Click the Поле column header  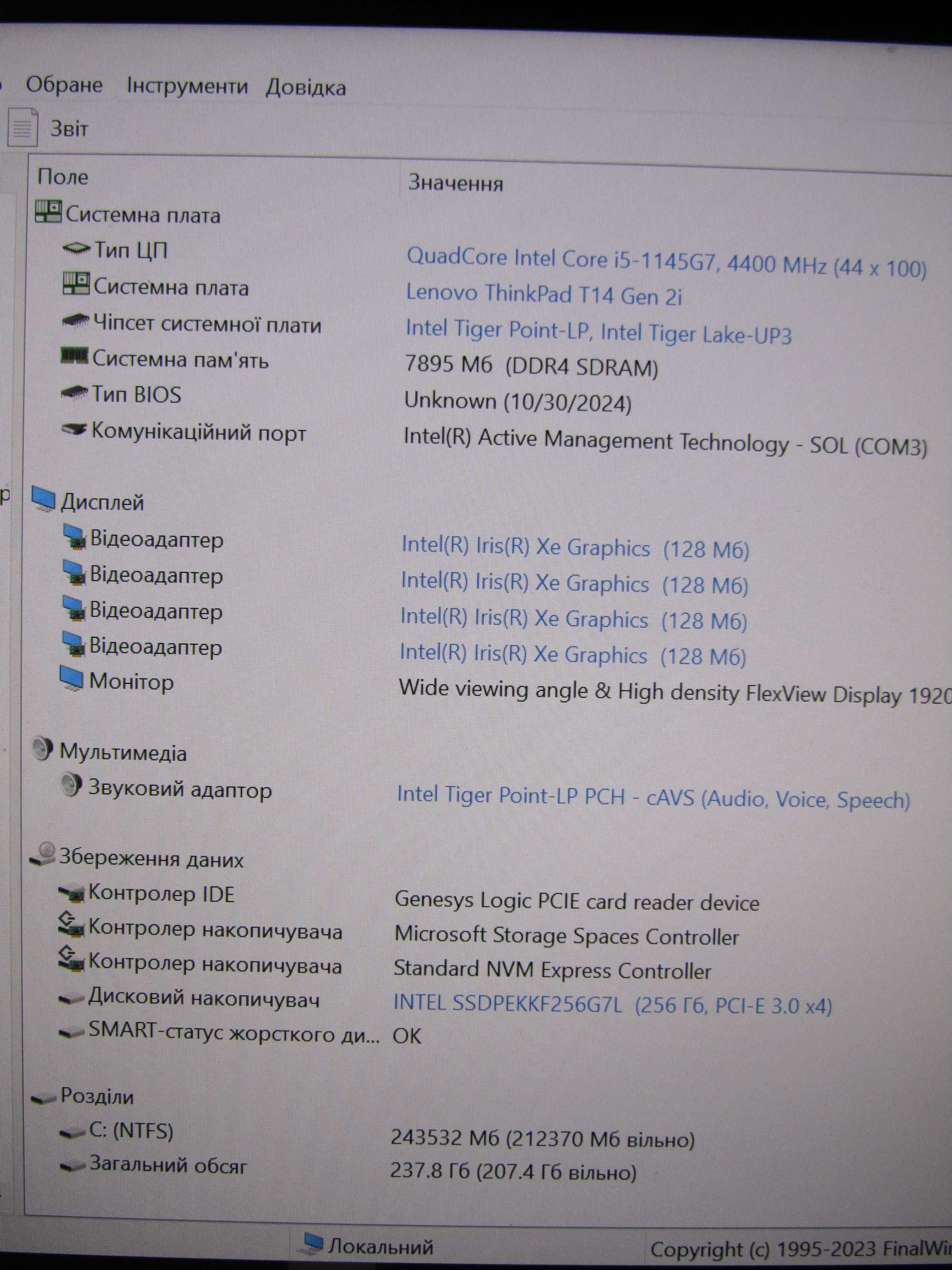62,176
